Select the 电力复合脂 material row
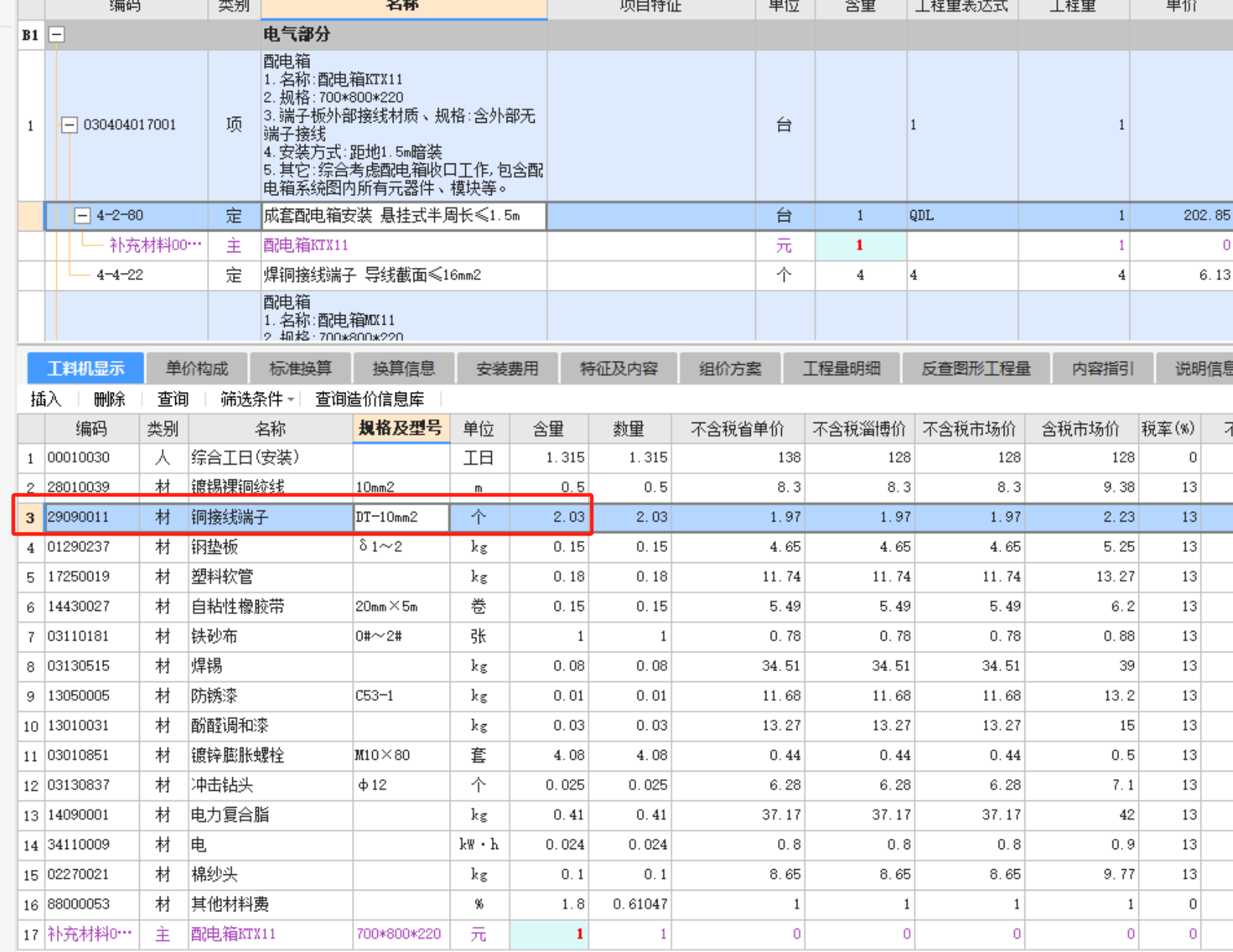 [625, 815]
